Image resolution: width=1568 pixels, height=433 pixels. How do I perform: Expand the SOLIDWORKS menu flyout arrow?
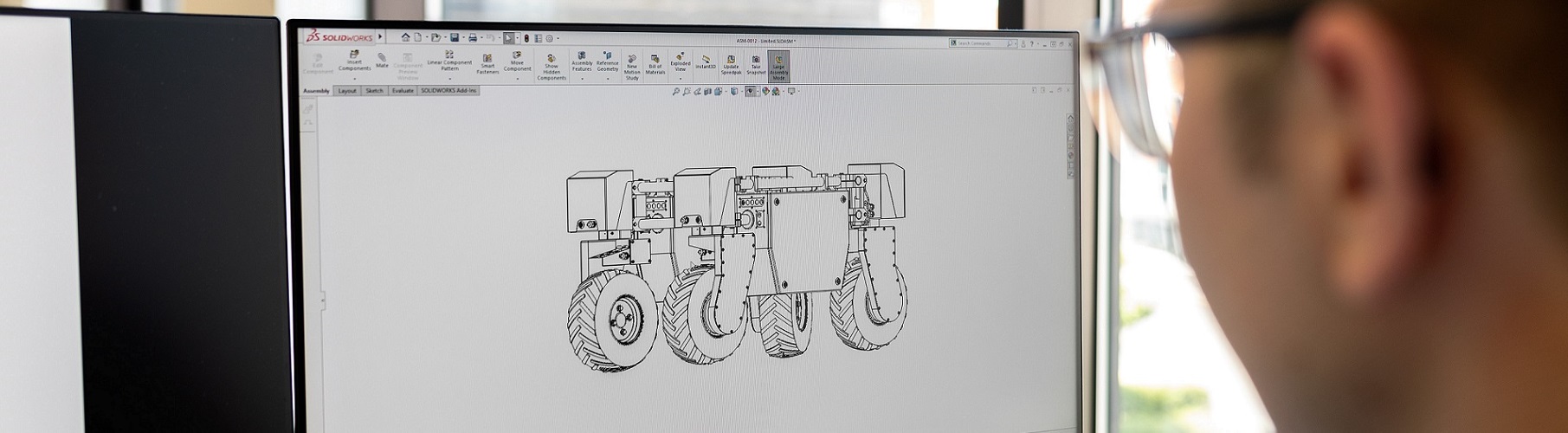[380, 37]
